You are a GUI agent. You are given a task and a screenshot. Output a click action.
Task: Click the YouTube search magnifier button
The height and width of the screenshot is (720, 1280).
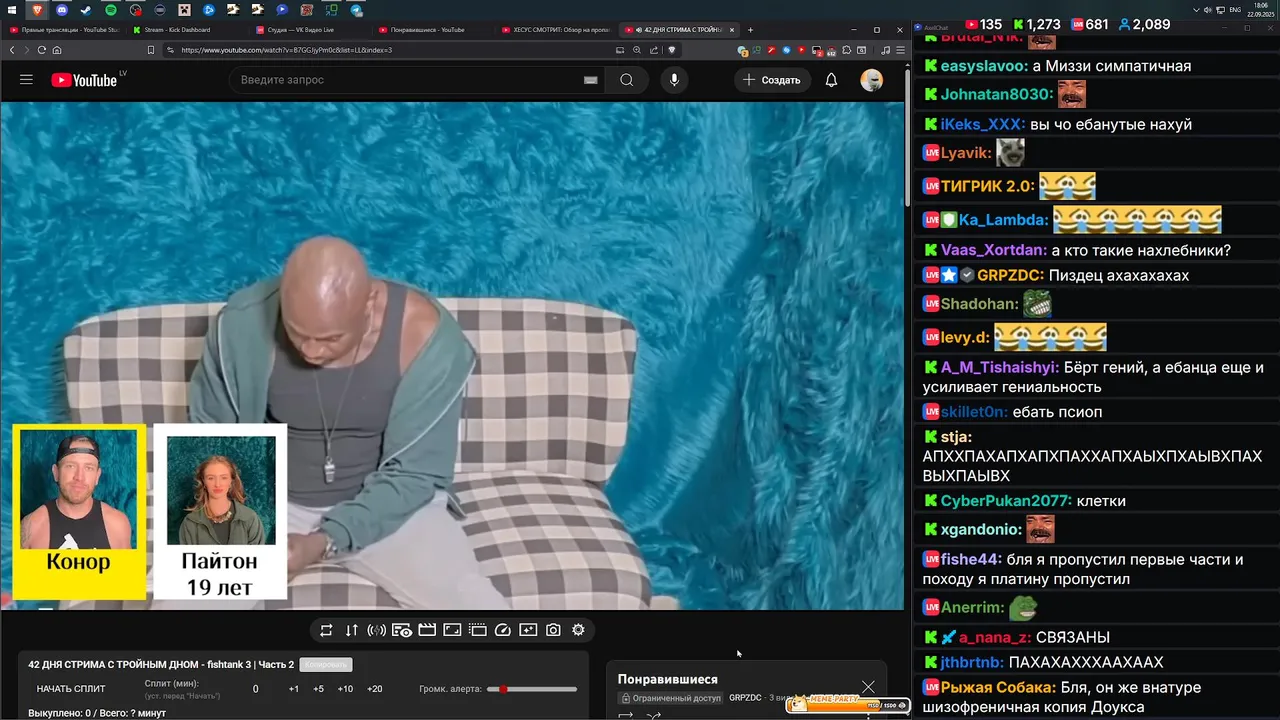click(627, 80)
